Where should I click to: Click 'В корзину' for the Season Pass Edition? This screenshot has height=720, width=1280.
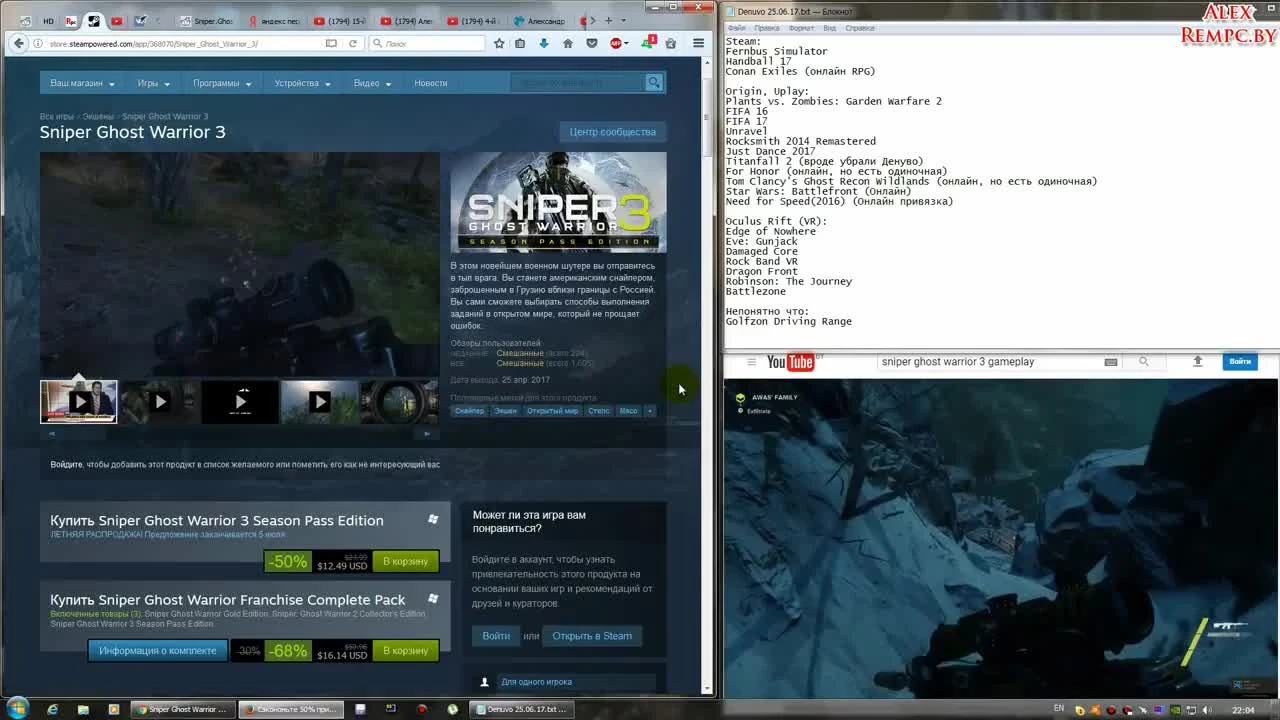tap(404, 561)
